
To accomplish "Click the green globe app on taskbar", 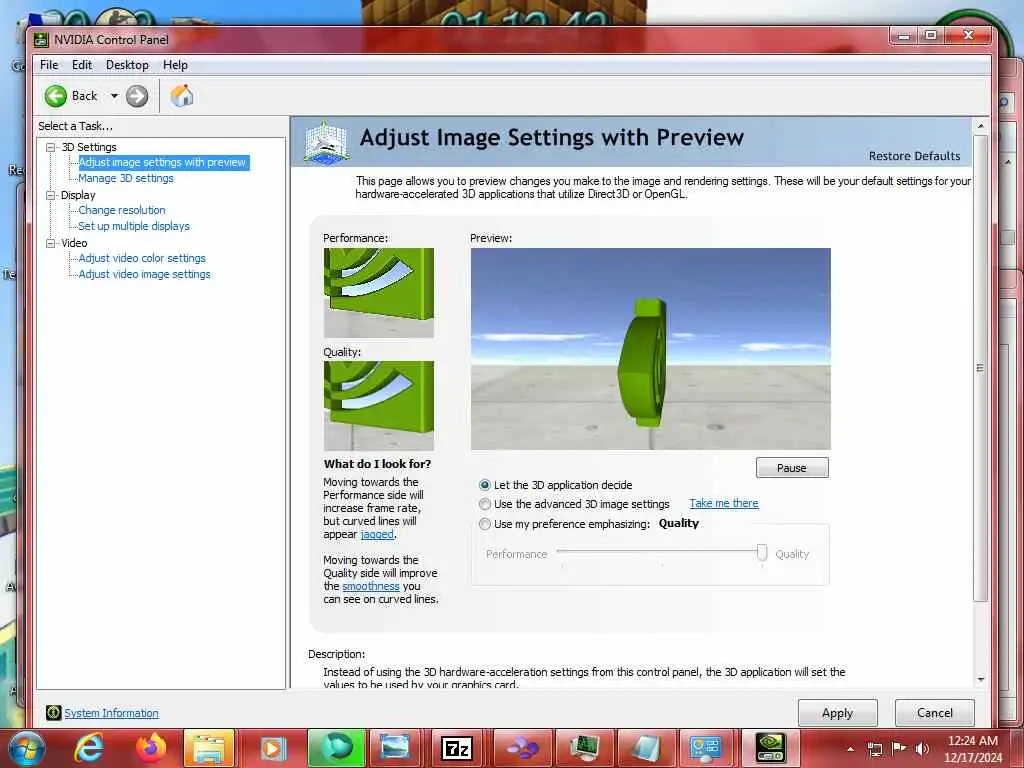I will coord(336,748).
